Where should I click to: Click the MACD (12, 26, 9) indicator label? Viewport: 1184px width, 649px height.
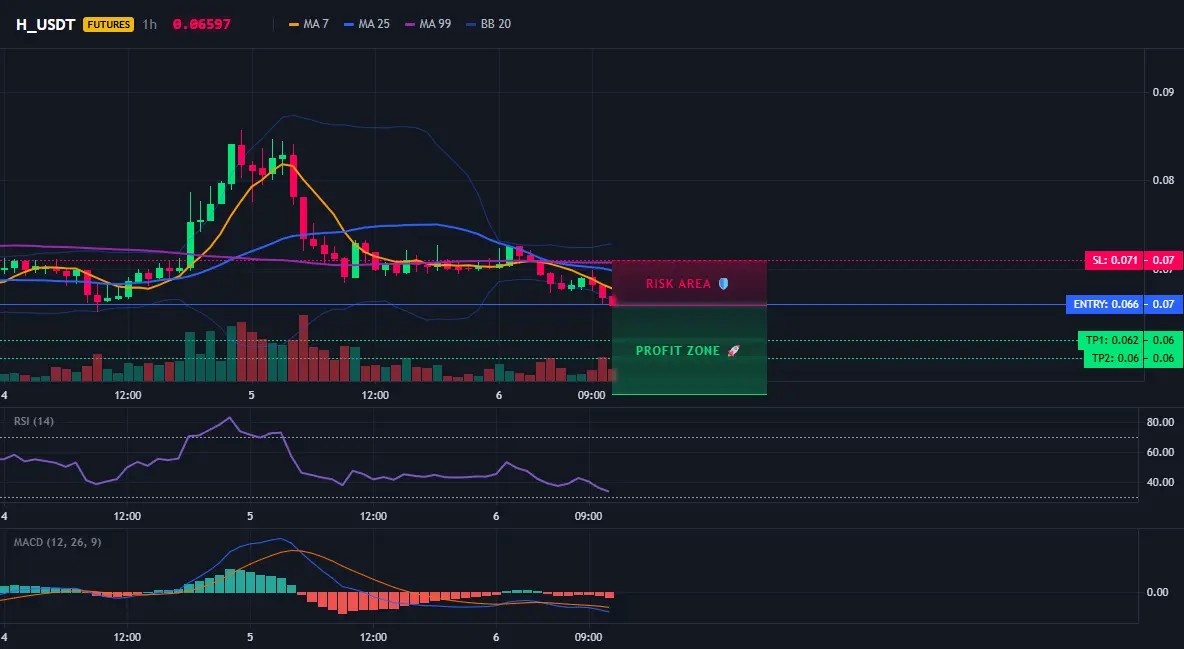point(57,542)
